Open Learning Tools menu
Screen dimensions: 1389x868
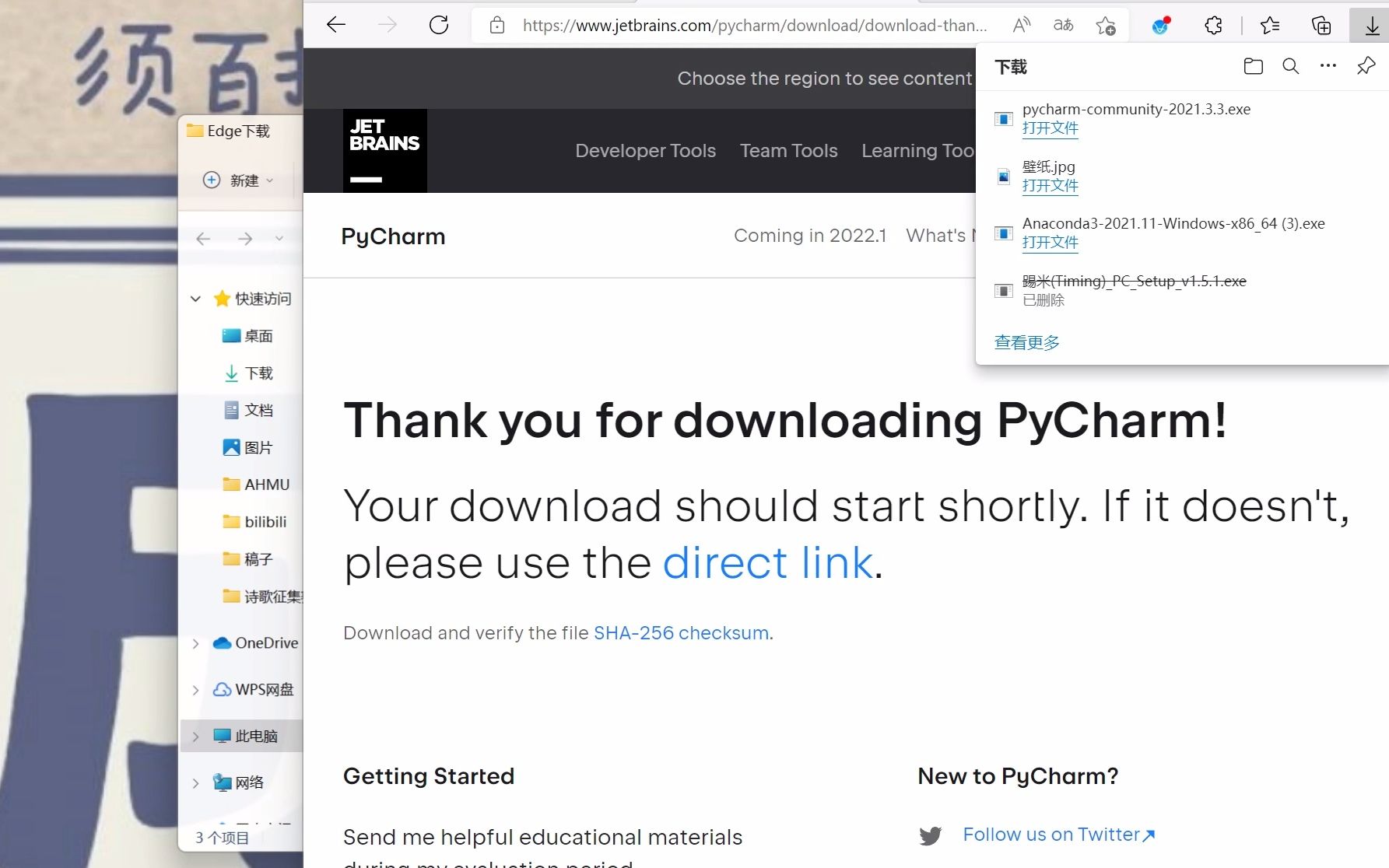(917, 151)
